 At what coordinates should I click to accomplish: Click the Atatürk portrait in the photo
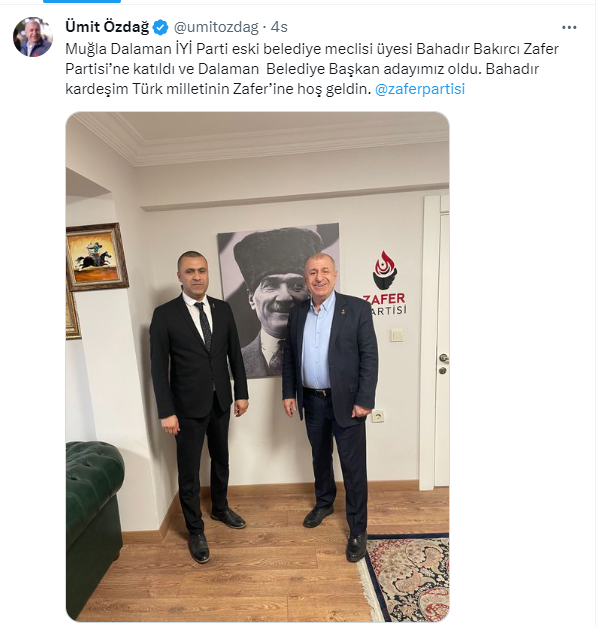[278, 300]
